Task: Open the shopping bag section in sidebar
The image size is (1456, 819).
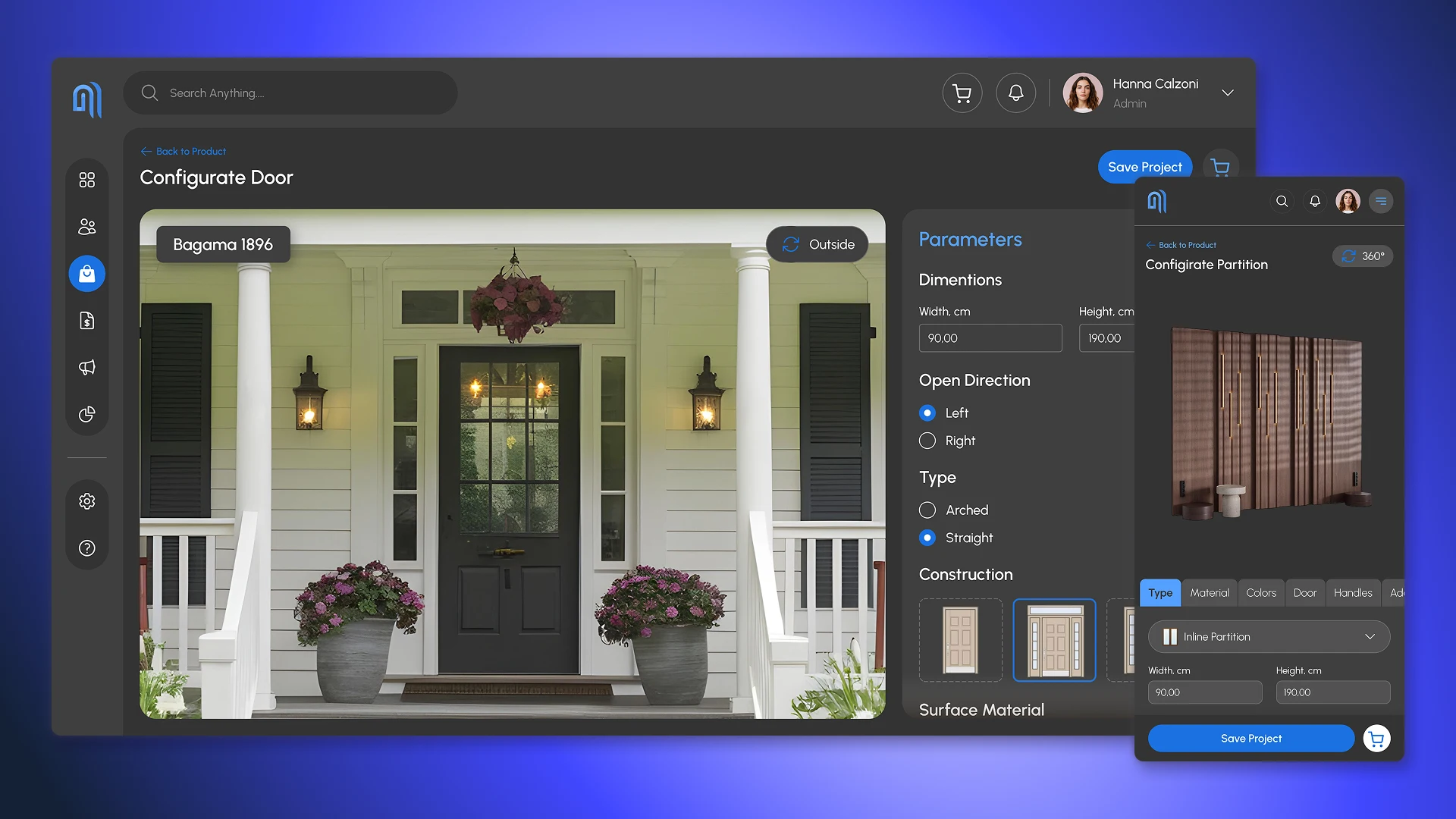Action: pyautogui.click(x=87, y=274)
